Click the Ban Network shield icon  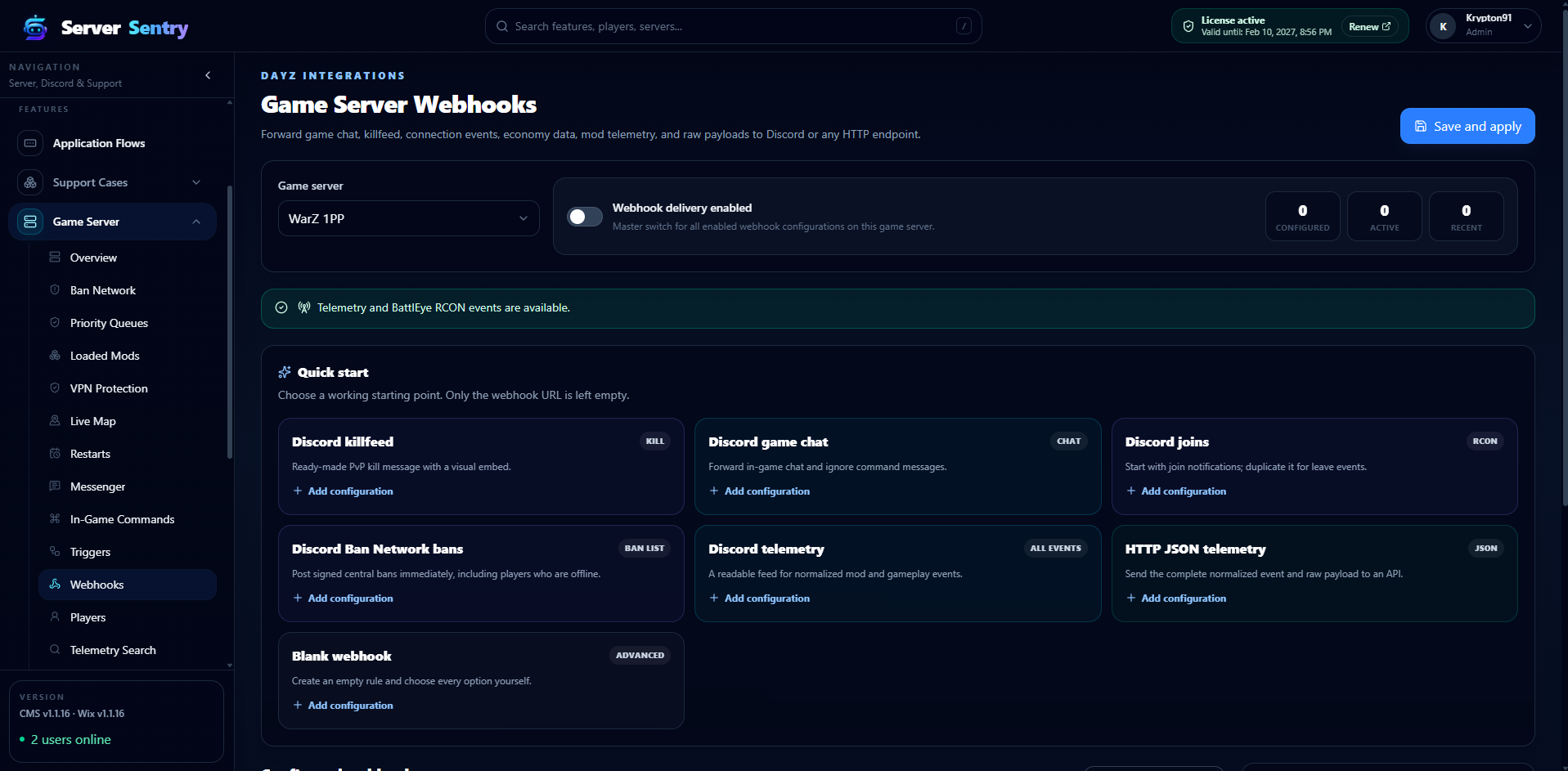click(55, 290)
